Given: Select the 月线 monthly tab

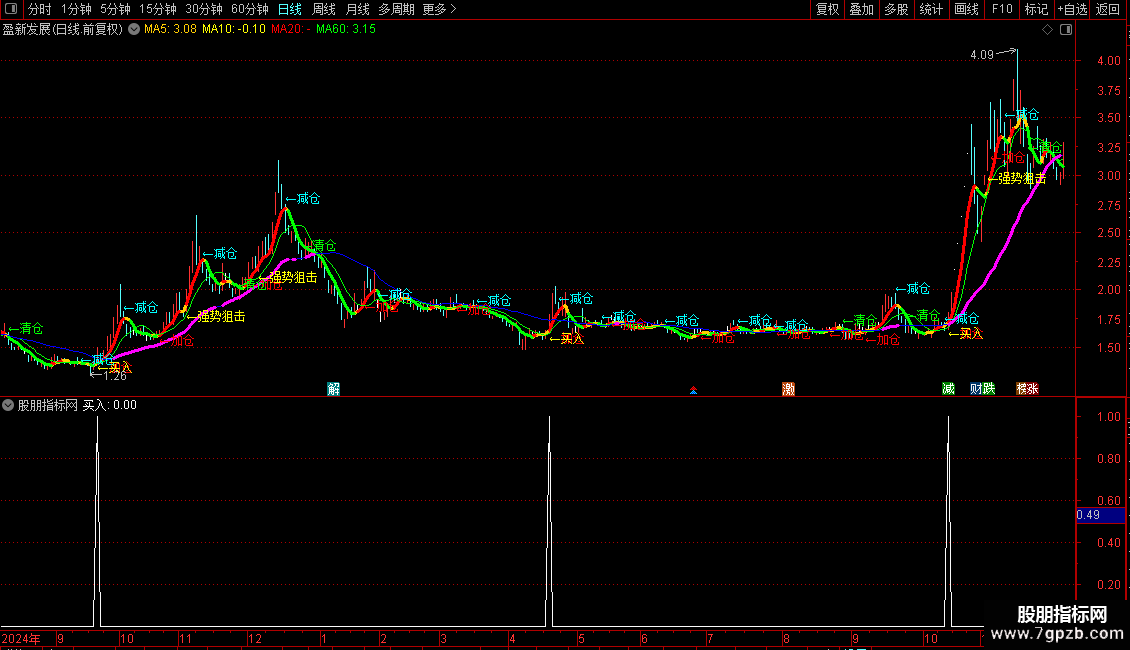Looking at the screenshot, I should tap(357, 9).
